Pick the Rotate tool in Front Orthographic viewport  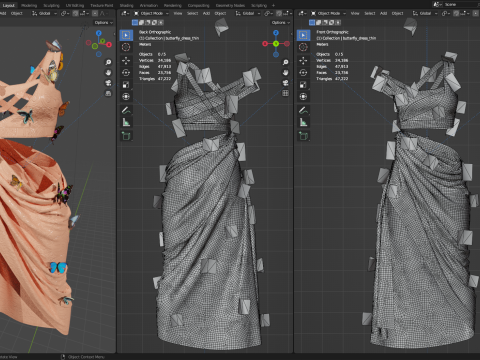click(303, 72)
